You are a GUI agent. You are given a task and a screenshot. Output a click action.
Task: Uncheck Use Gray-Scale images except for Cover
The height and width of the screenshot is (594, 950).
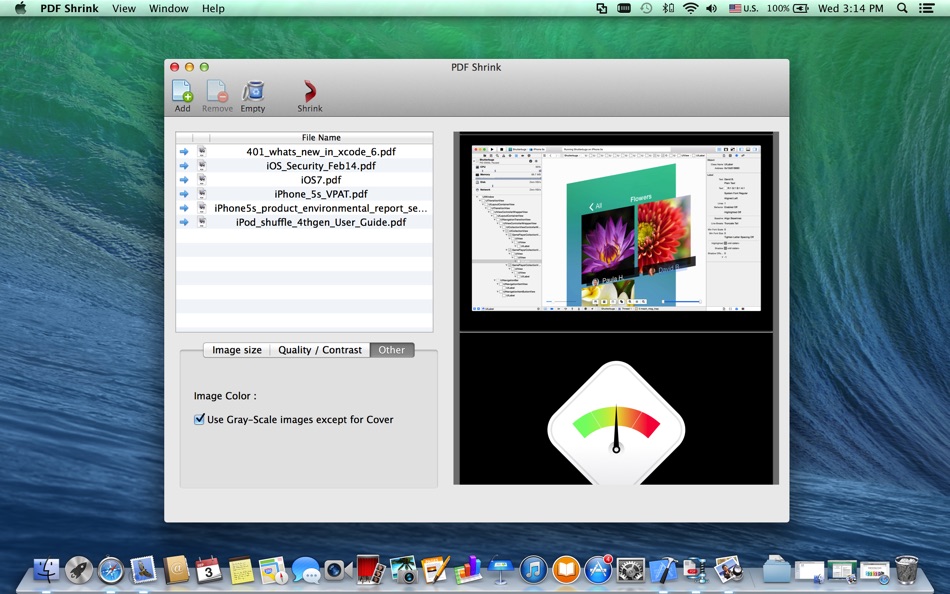coord(199,419)
